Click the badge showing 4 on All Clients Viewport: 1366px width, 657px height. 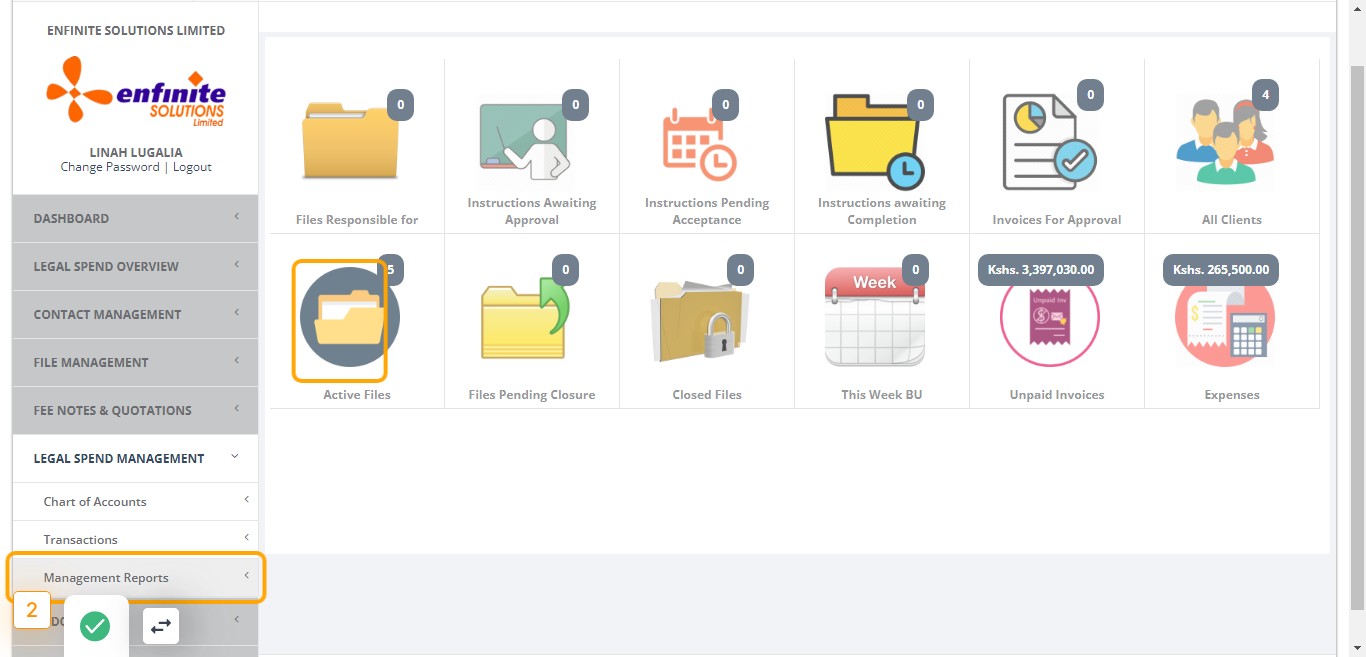pyautogui.click(x=1265, y=95)
